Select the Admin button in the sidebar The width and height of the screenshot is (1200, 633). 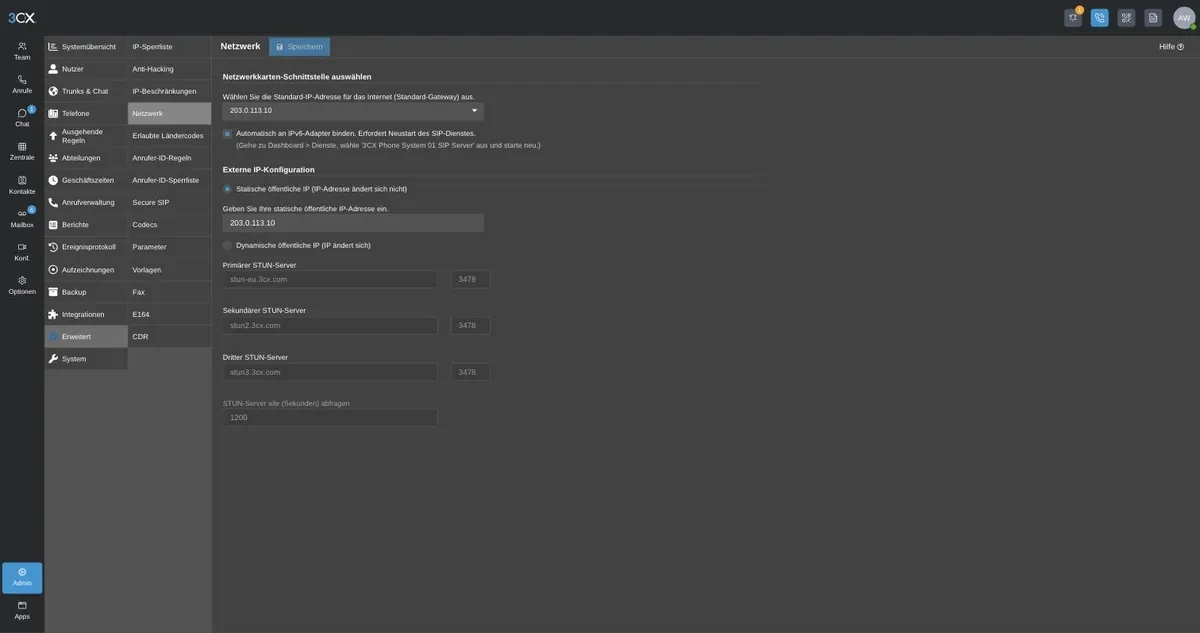coord(22,577)
